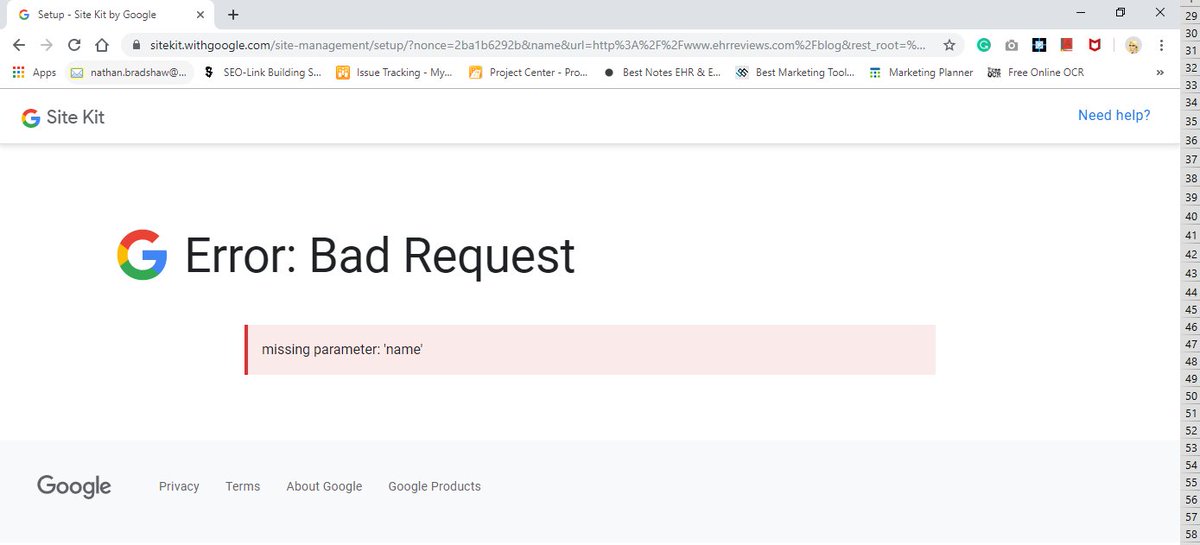
Task: Open a new tab with plus button
Action: click(233, 14)
